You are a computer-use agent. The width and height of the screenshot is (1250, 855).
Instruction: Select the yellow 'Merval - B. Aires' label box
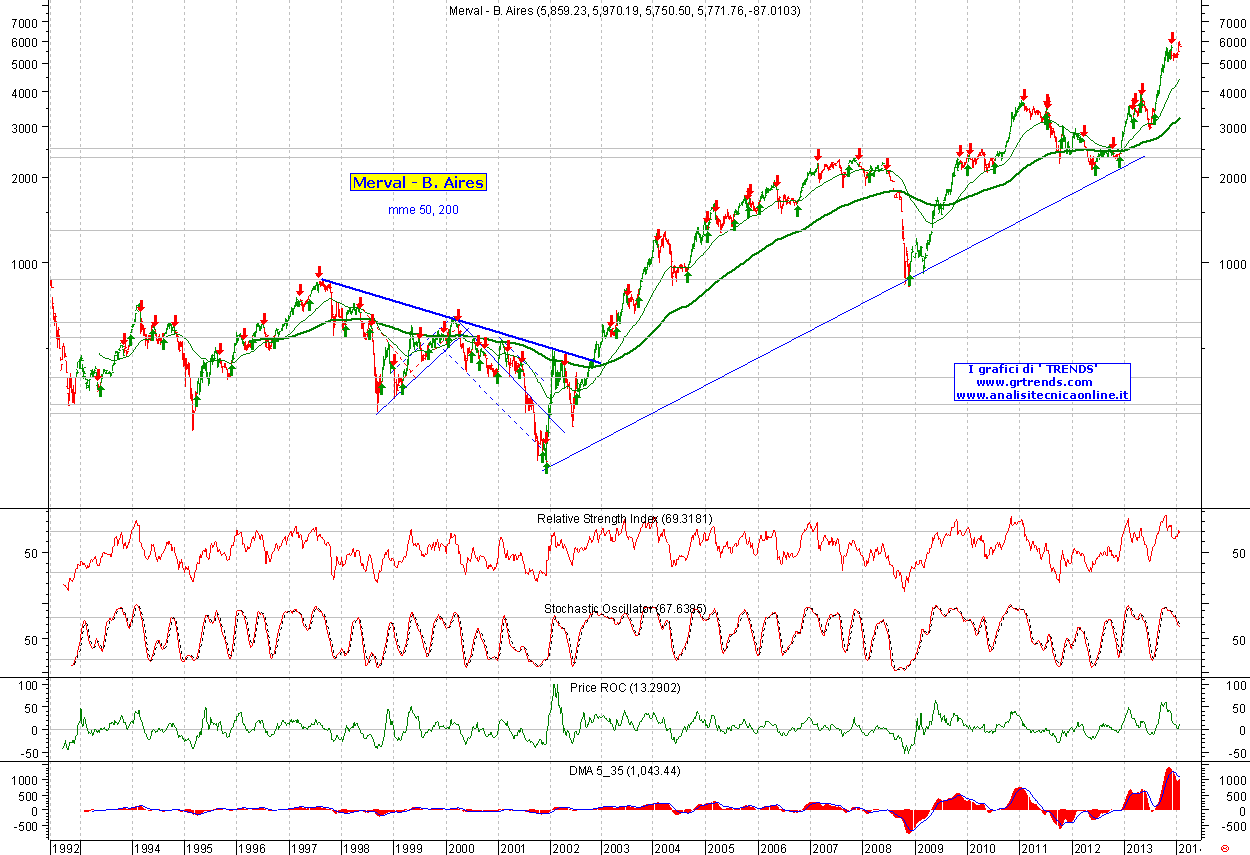click(418, 182)
